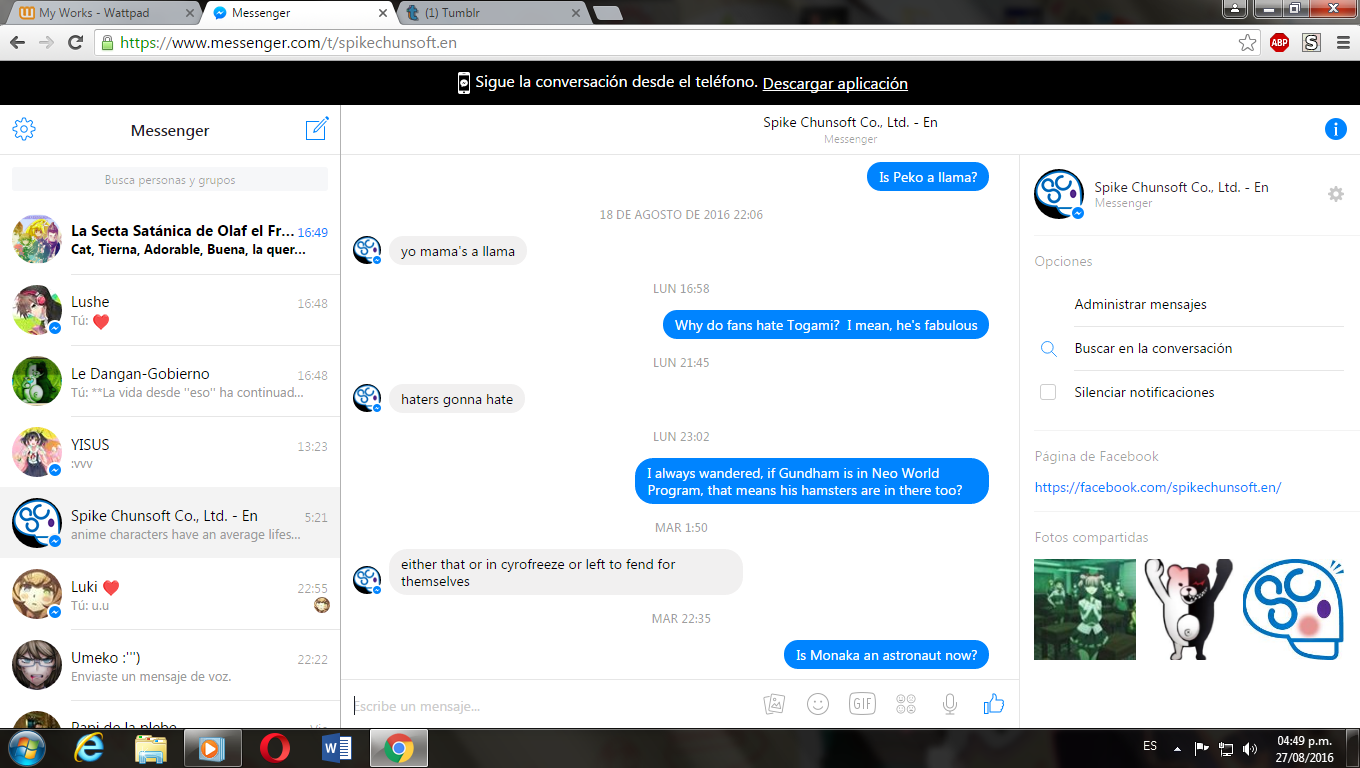Viewport: 1360px width, 768px height.
Task: Open a new browser tab
Action: 607,13
